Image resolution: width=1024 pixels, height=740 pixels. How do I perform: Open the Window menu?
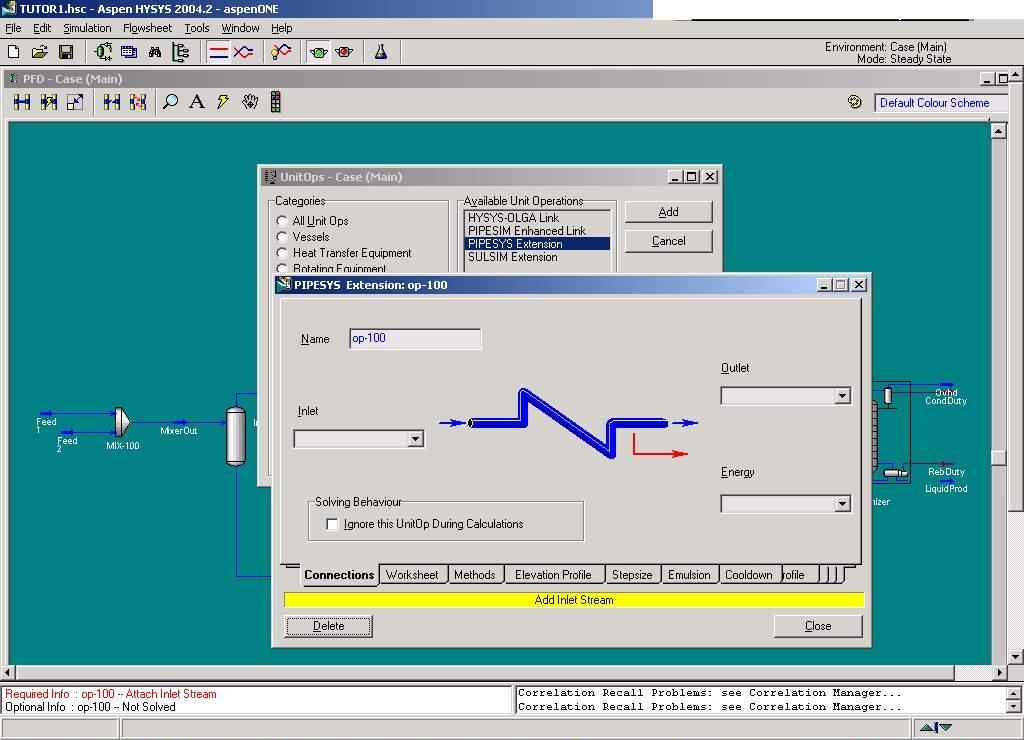240,28
